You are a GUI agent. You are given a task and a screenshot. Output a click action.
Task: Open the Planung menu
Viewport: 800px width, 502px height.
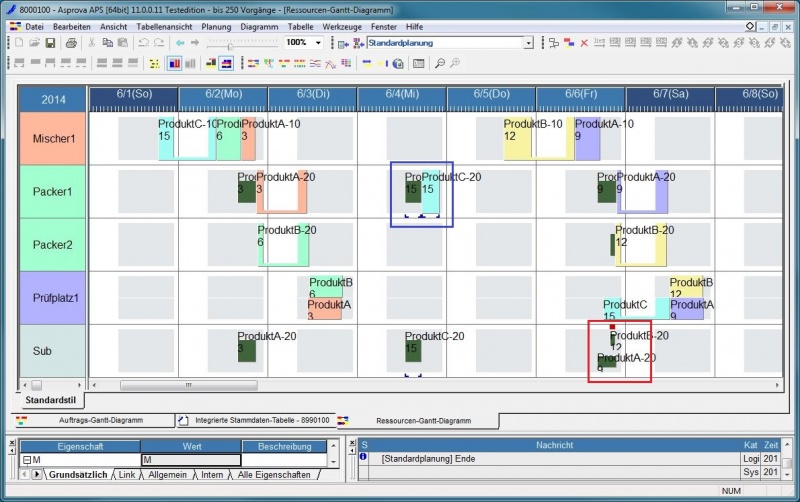216,26
